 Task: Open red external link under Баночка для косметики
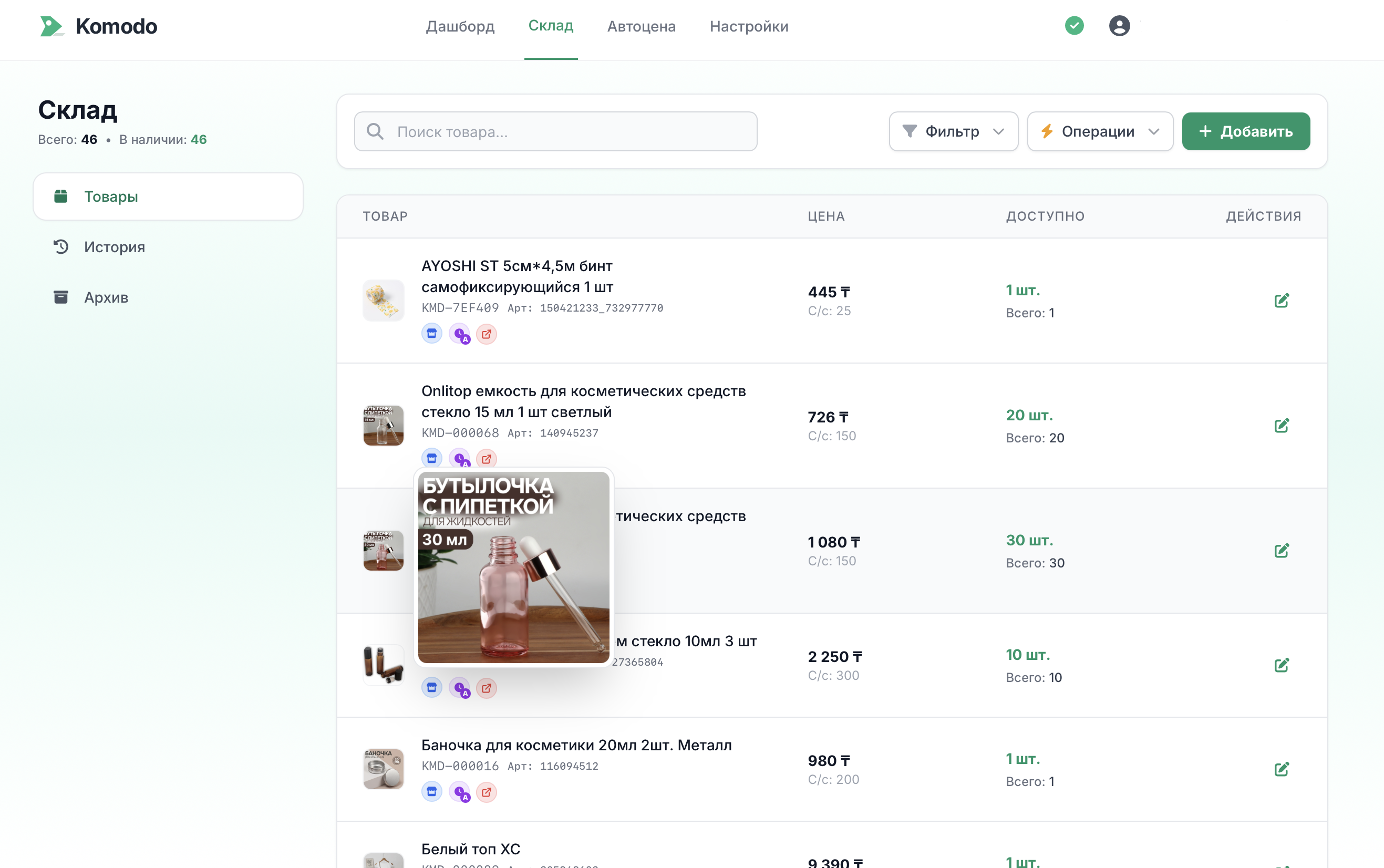tap(486, 792)
